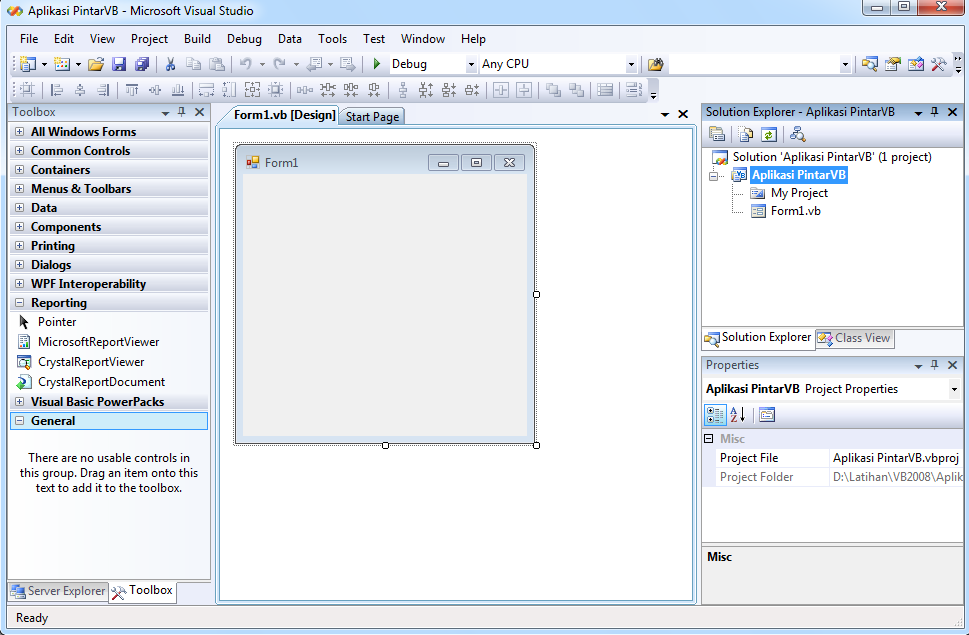Click the bottom-right resize handle of Form1

536,445
